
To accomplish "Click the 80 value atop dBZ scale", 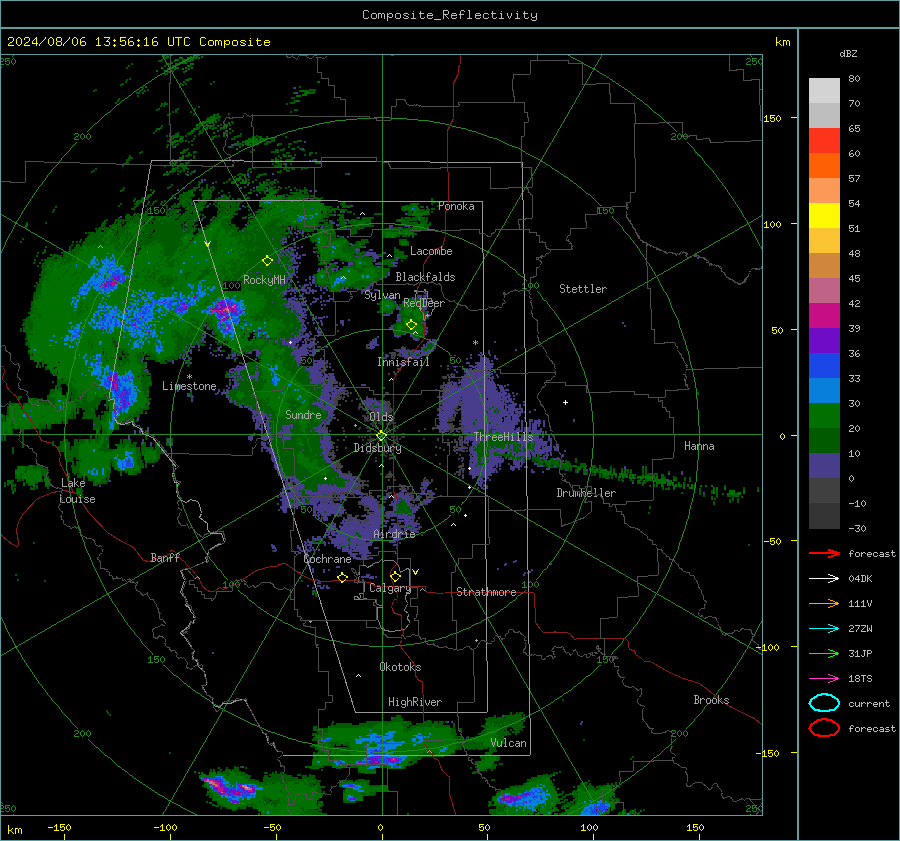I will (854, 79).
